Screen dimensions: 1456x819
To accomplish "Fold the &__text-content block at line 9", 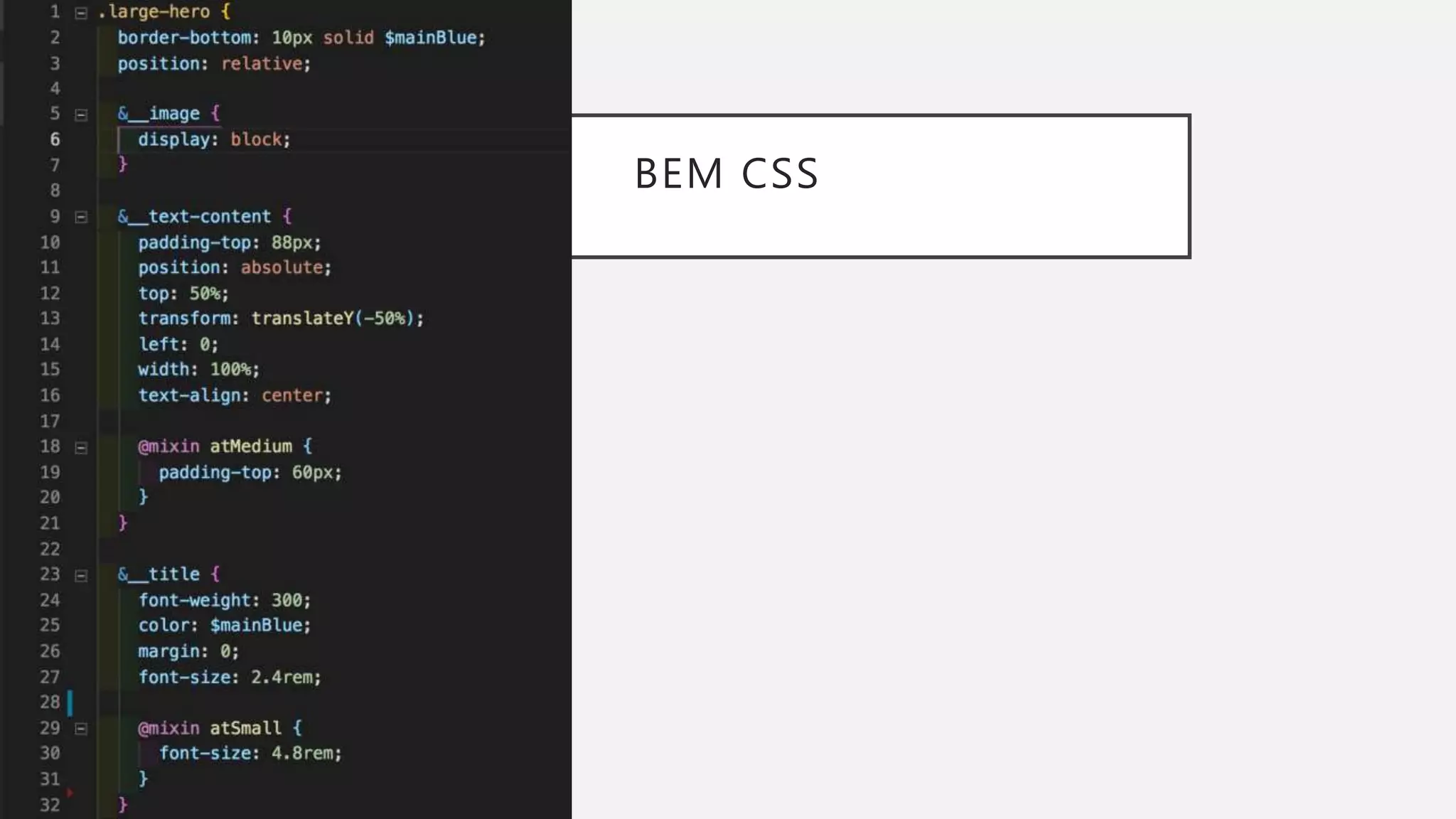I will pos(81,217).
